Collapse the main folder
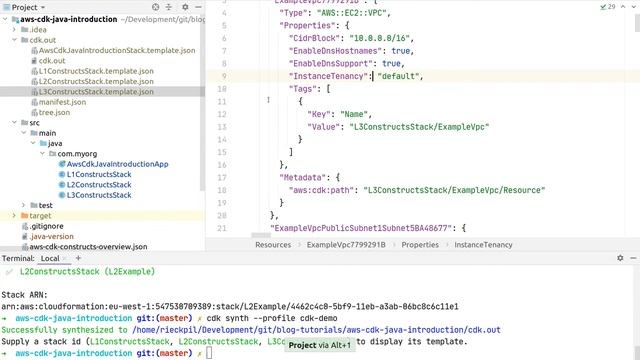The width and height of the screenshot is (640, 360). point(24,133)
